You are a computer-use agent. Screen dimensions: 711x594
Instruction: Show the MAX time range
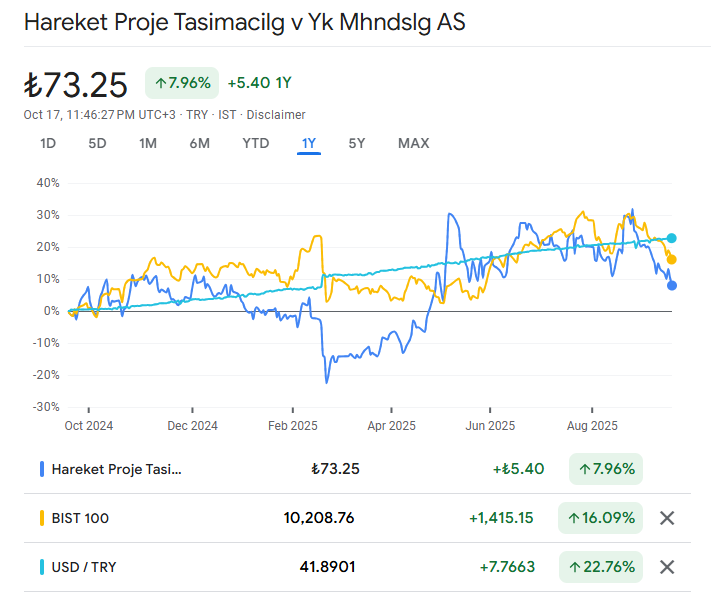[x=413, y=143]
